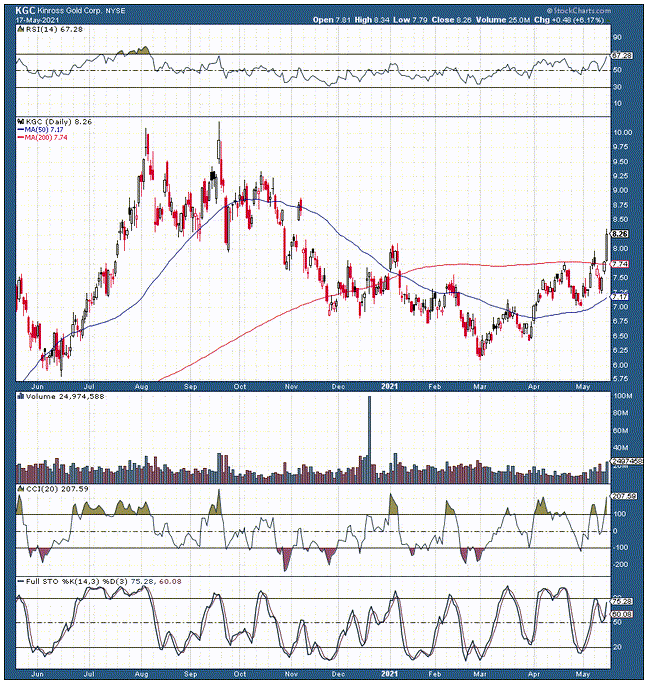The image size is (648, 687).
Task: Click the small icon beside RSI(14) label
Action: (x=20, y=29)
